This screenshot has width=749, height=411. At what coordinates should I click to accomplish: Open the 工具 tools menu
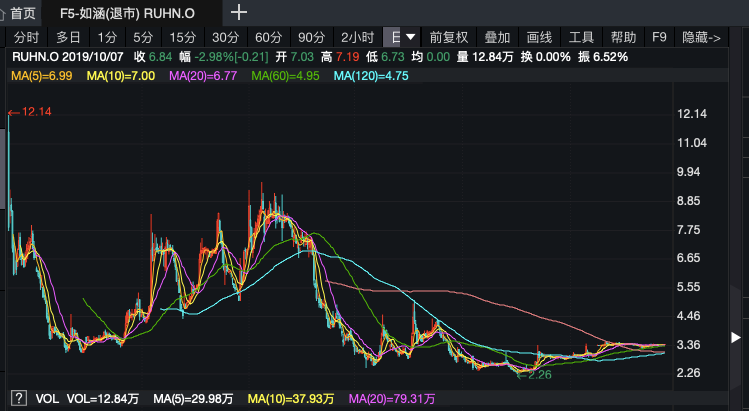(x=581, y=38)
